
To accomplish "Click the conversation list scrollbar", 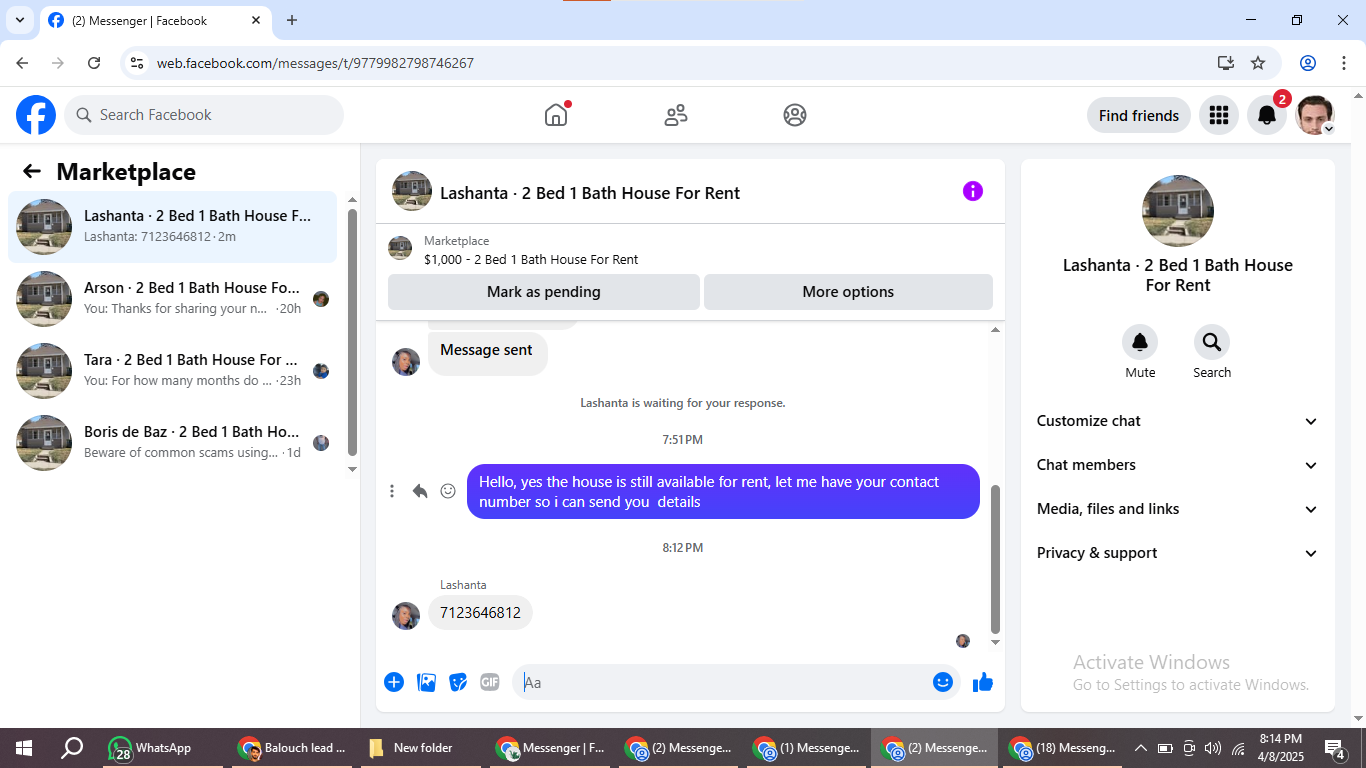I will tap(352, 332).
